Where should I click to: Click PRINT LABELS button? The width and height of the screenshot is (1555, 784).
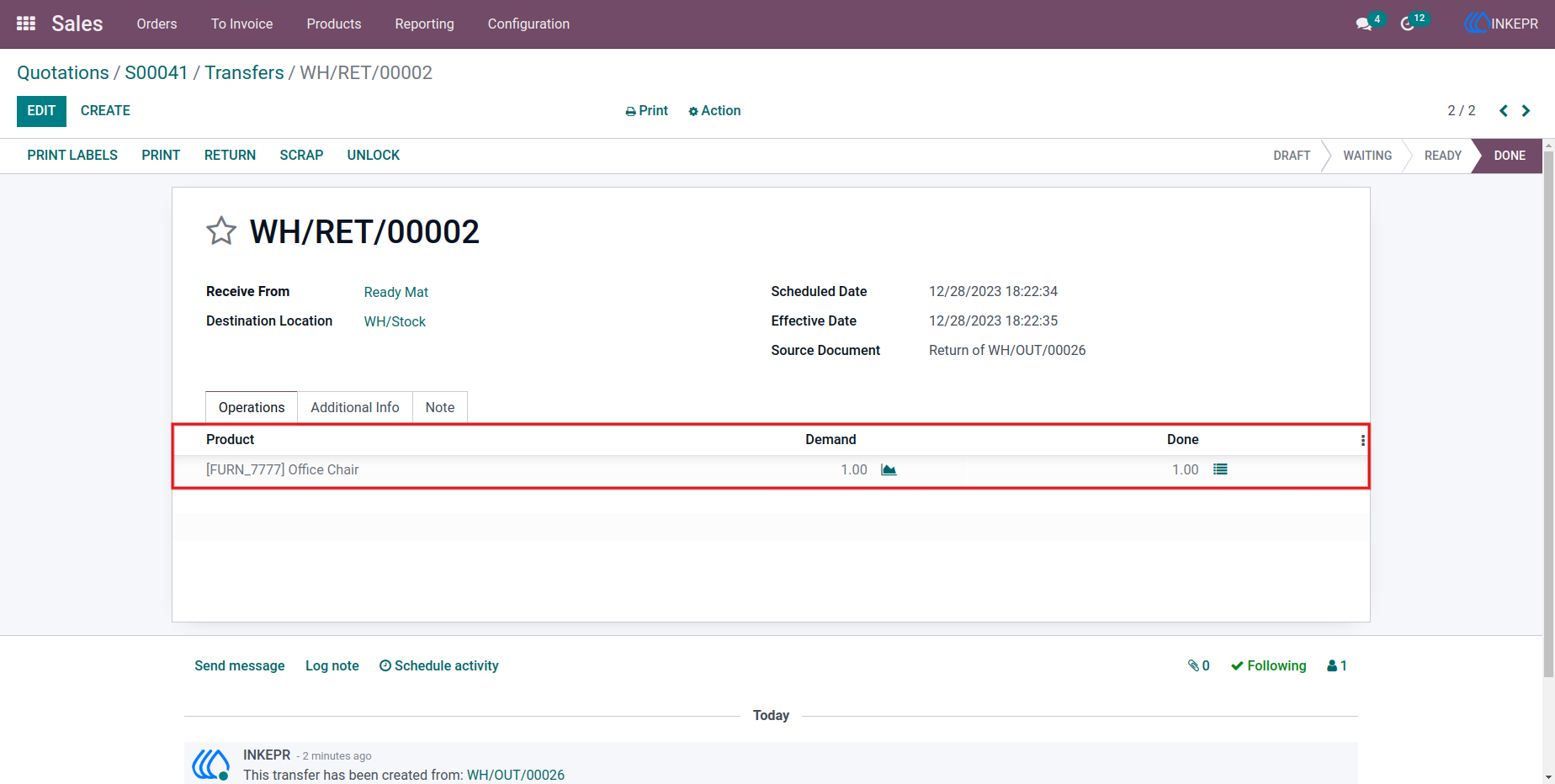coord(72,156)
